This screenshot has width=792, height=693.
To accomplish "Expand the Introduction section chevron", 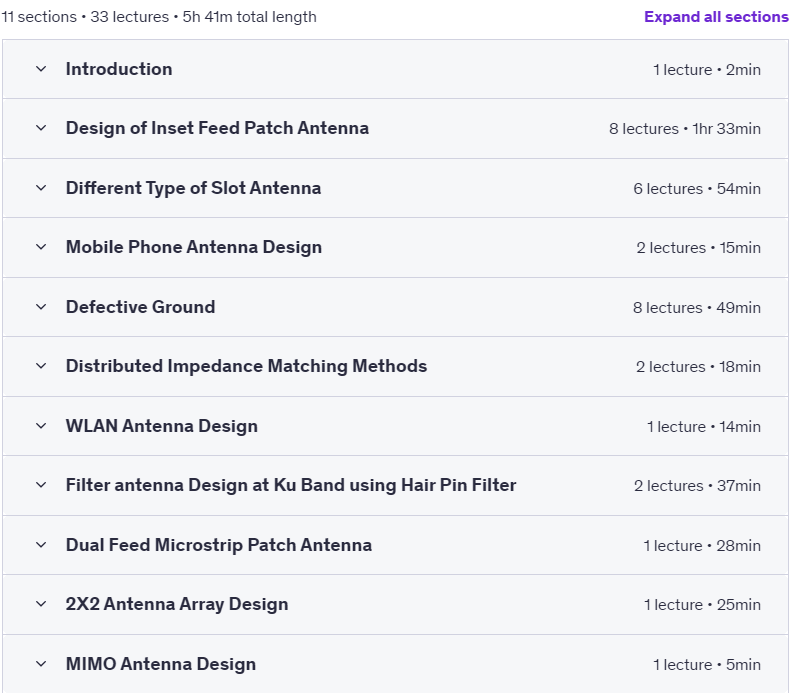I will click(x=41, y=69).
